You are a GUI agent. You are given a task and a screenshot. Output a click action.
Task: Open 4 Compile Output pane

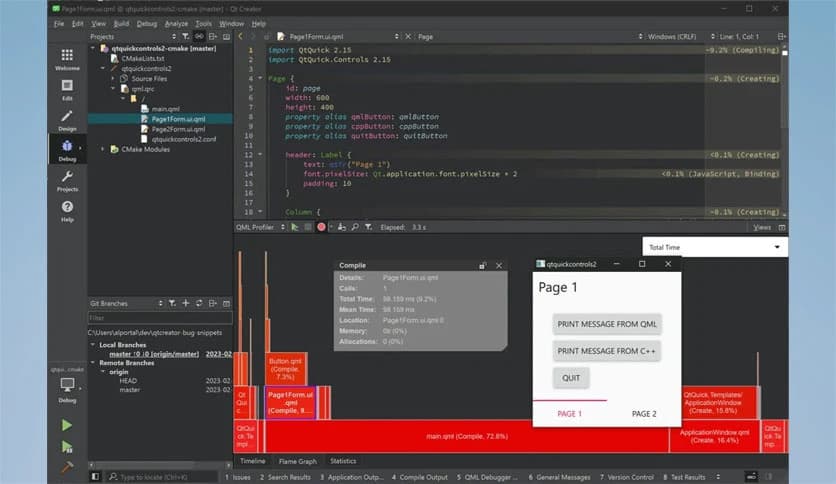point(420,477)
